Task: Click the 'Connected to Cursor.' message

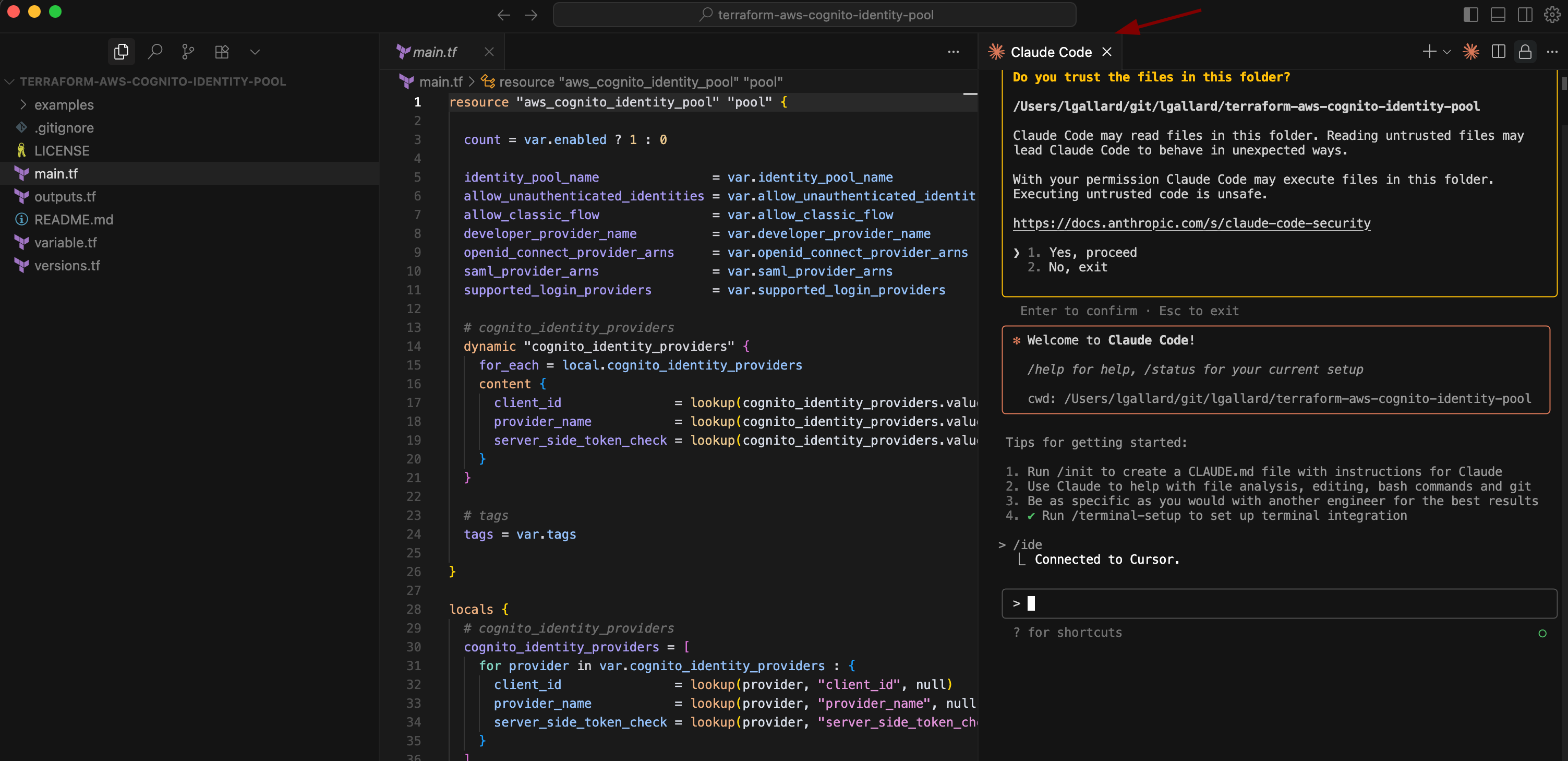Action: click(1106, 560)
